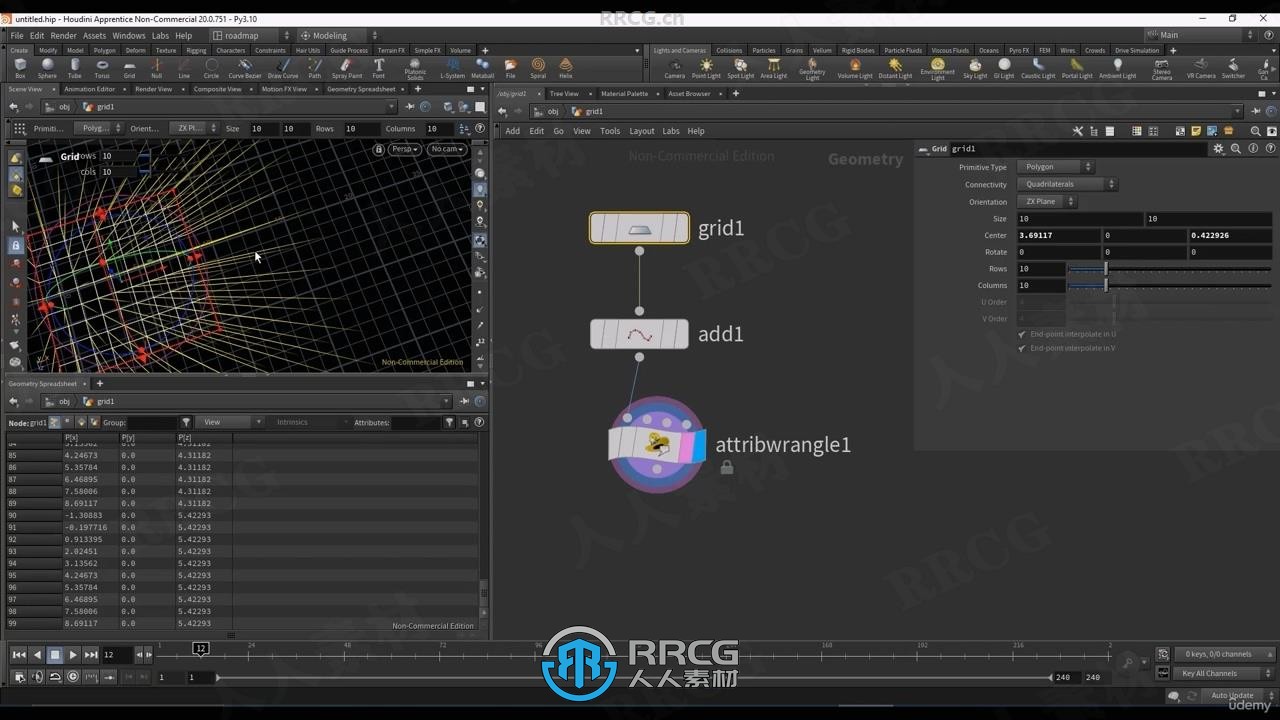Select the Curve Bezier shelf tool
Image resolution: width=1280 pixels, height=720 pixels.
click(244, 68)
